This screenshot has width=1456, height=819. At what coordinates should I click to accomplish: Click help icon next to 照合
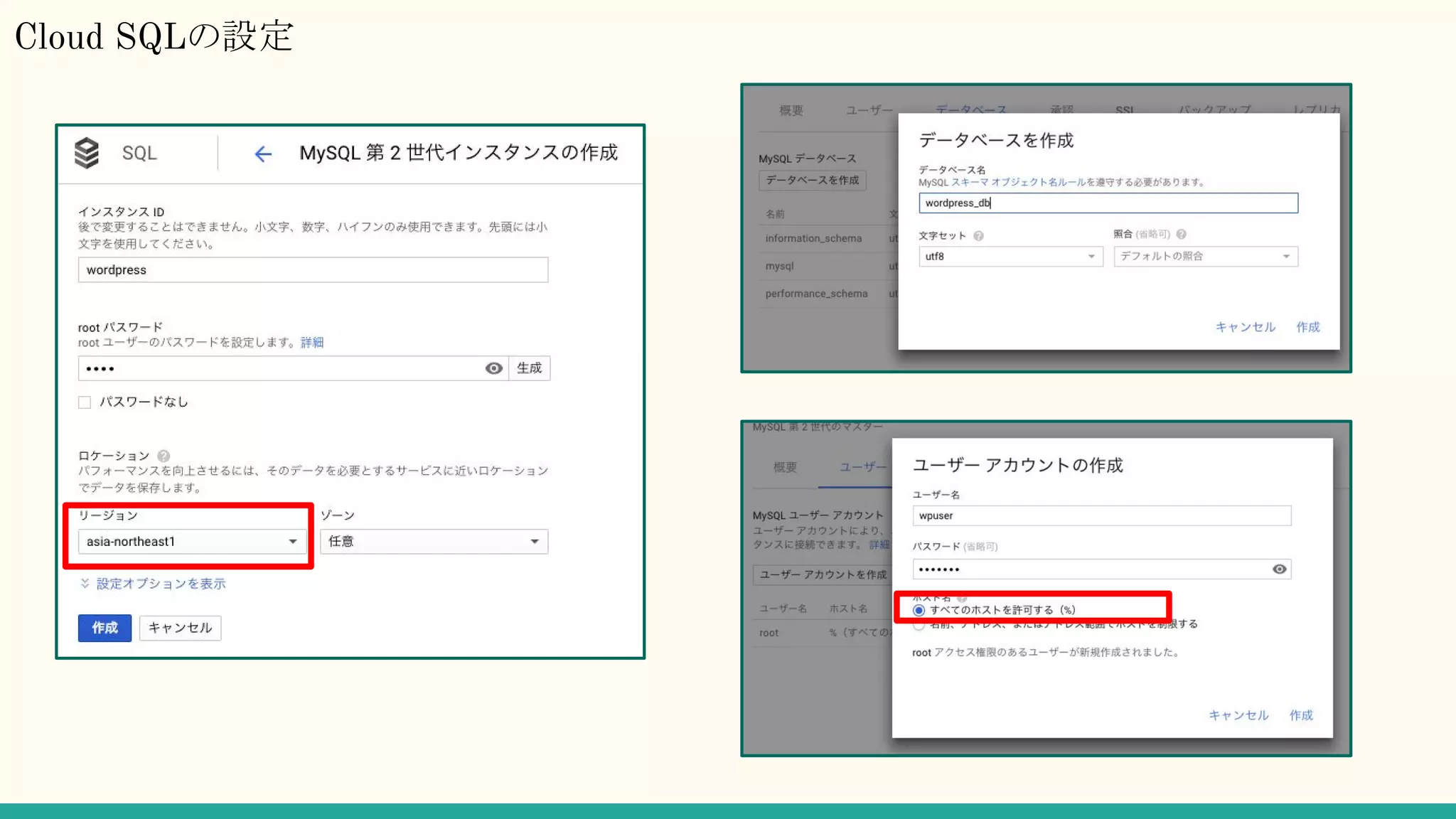pyautogui.click(x=1181, y=234)
